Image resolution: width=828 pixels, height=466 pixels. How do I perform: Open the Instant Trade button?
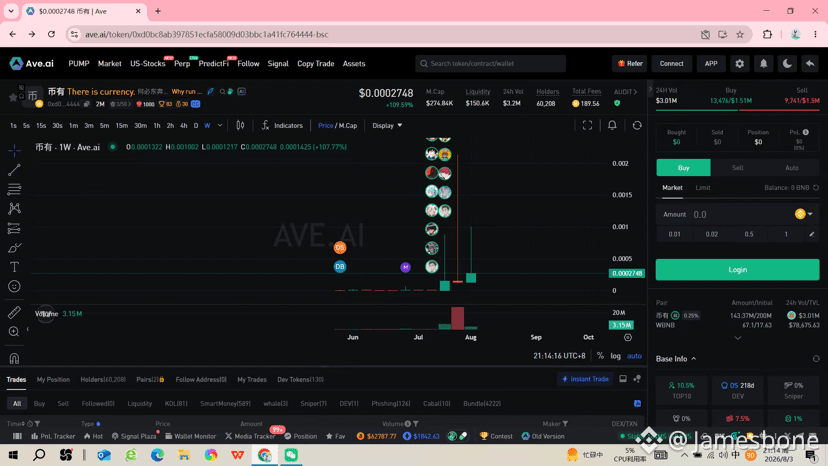point(585,379)
